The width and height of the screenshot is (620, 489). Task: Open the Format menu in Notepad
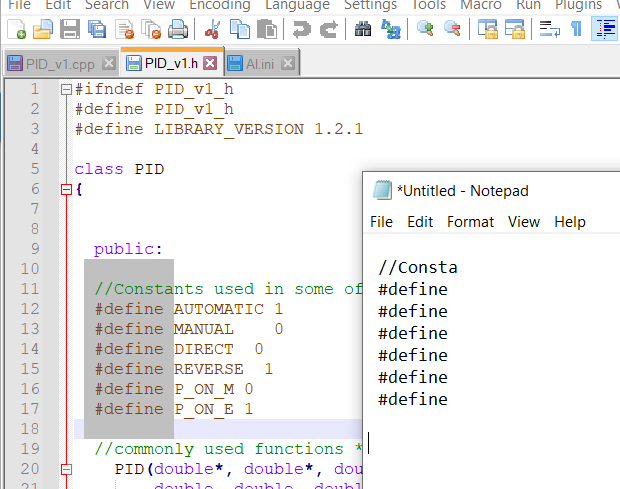pyautogui.click(x=471, y=222)
